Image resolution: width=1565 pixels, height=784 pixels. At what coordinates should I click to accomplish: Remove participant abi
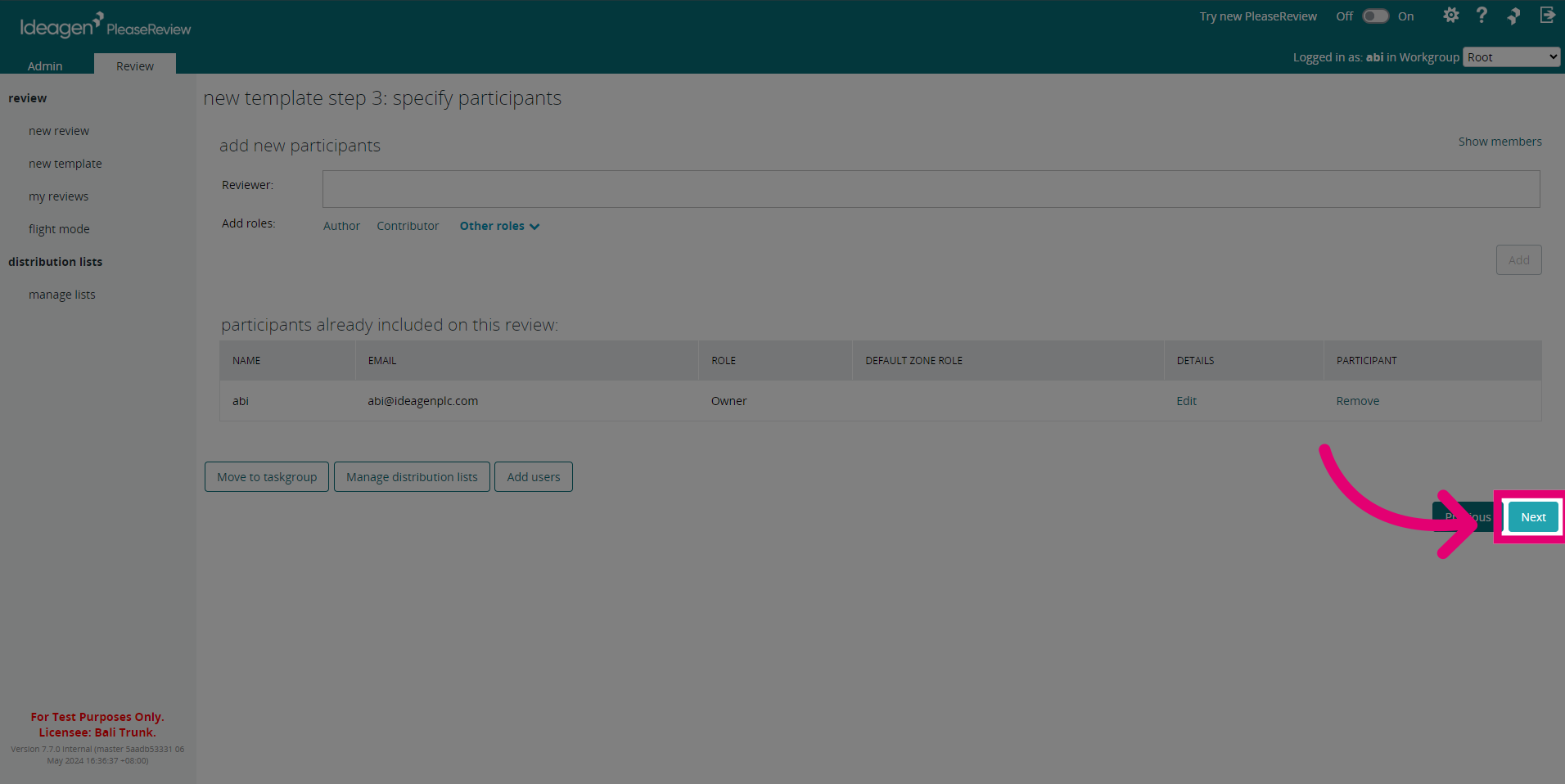[1357, 401]
